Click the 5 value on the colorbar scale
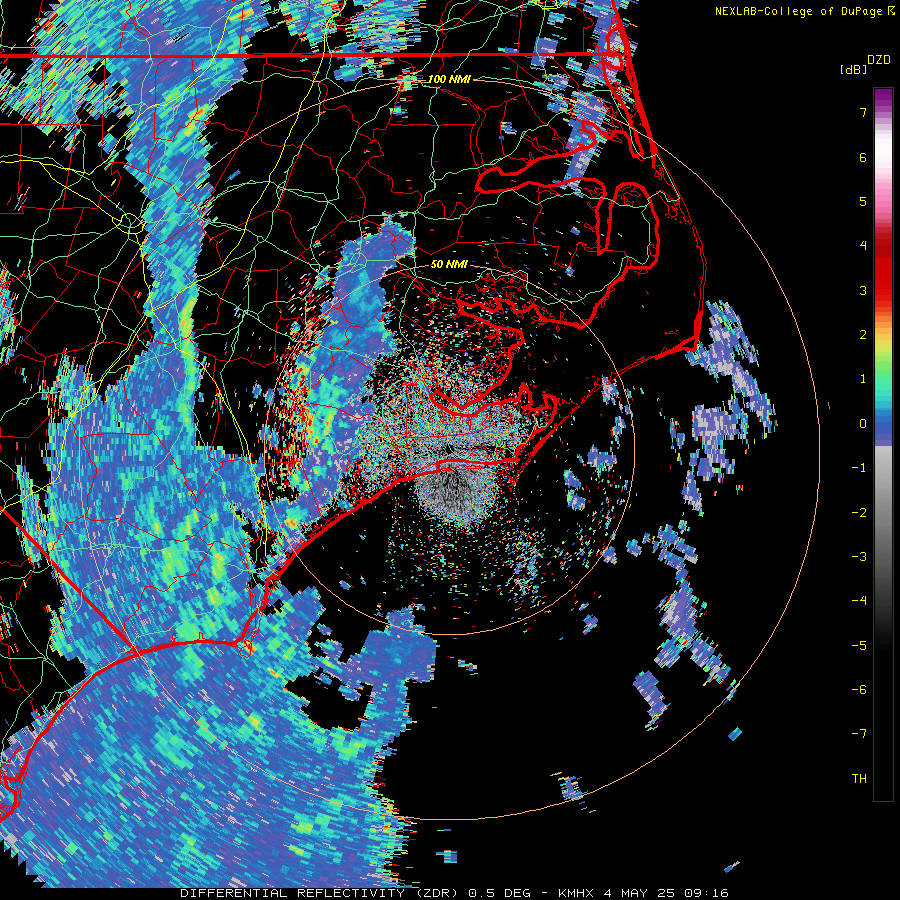The height and width of the screenshot is (900, 900). click(863, 201)
